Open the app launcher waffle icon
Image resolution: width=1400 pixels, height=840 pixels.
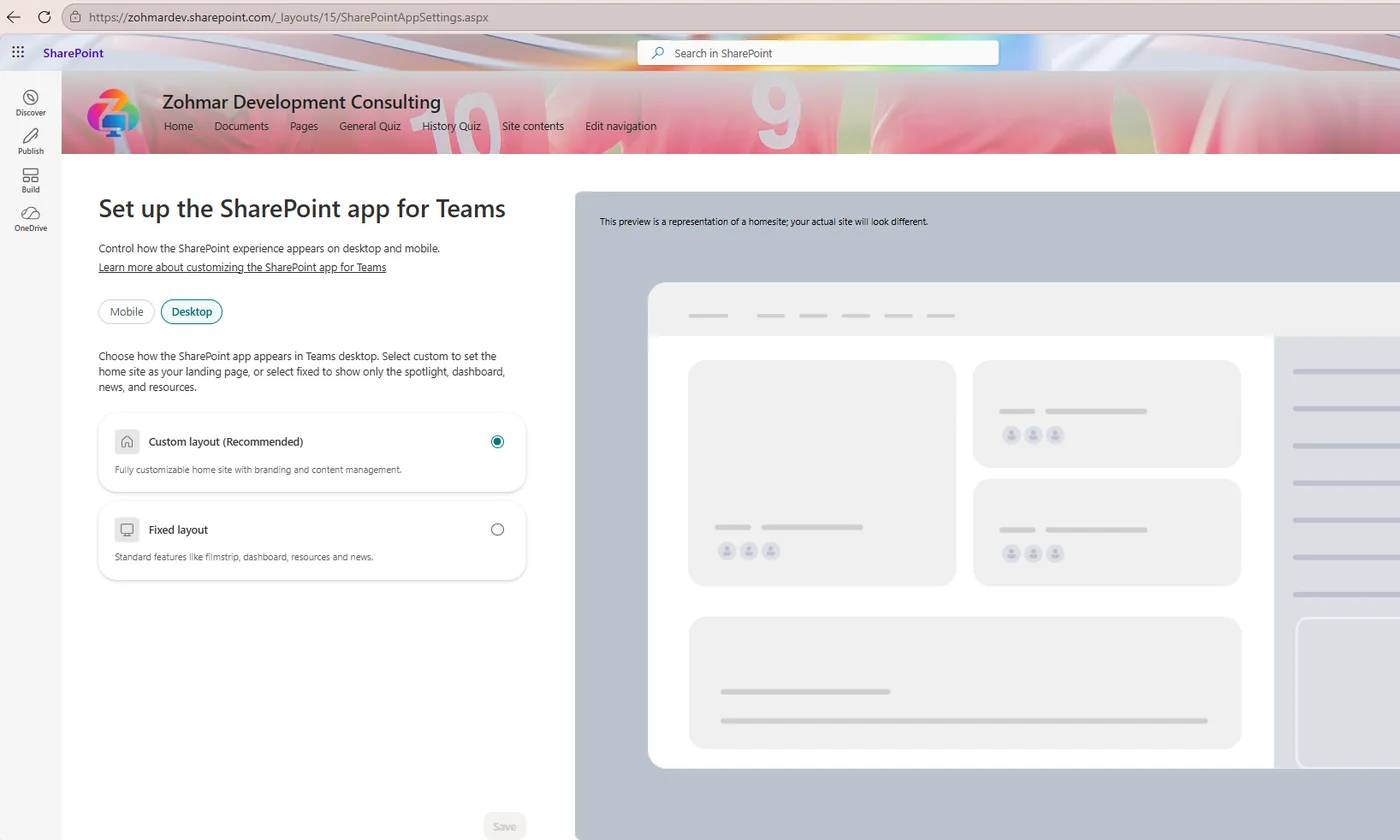click(x=18, y=52)
